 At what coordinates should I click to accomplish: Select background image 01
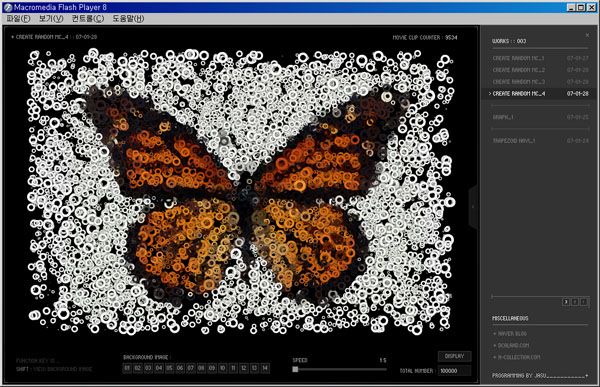tap(127, 368)
